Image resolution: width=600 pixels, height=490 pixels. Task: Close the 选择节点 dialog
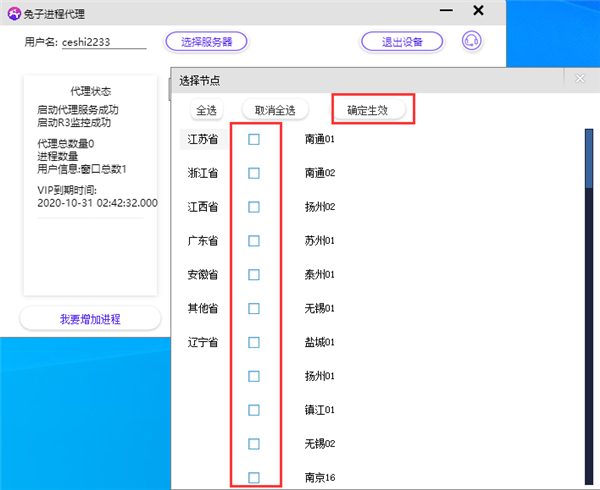coord(580,79)
